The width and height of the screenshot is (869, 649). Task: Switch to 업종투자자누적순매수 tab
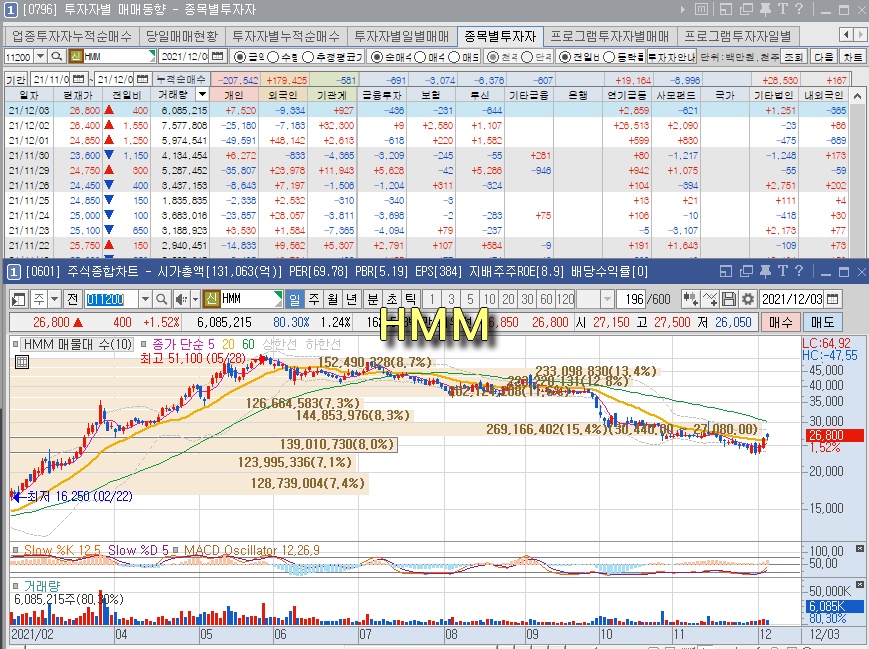(72, 36)
